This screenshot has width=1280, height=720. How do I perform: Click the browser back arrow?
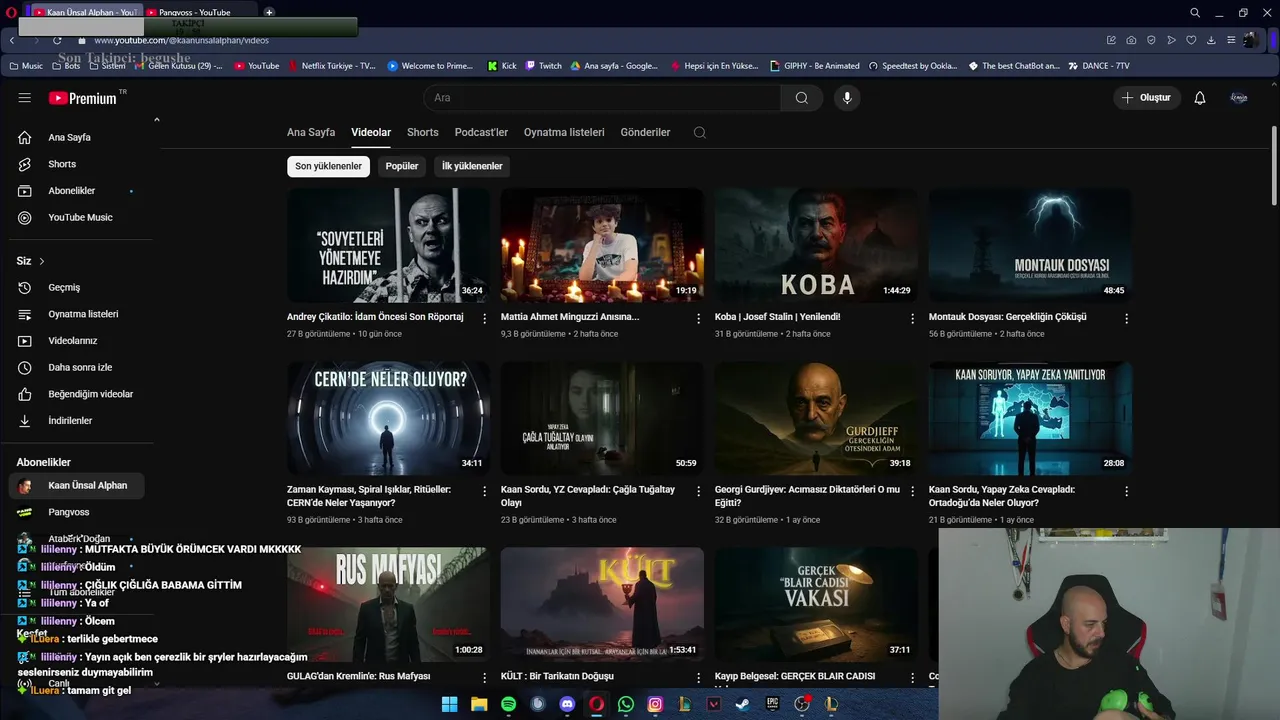[x=12, y=40]
